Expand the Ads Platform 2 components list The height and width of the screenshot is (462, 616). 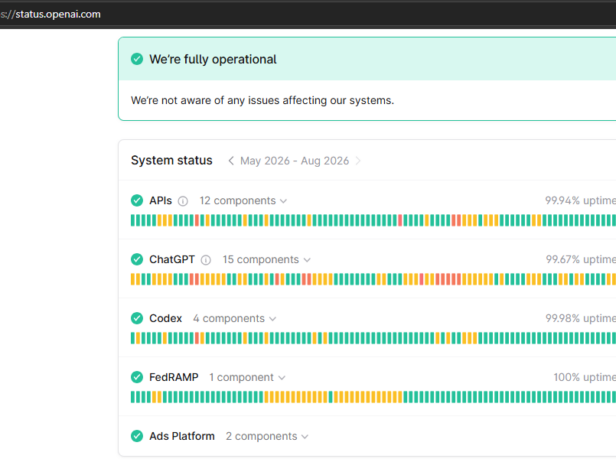click(x=267, y=436)
